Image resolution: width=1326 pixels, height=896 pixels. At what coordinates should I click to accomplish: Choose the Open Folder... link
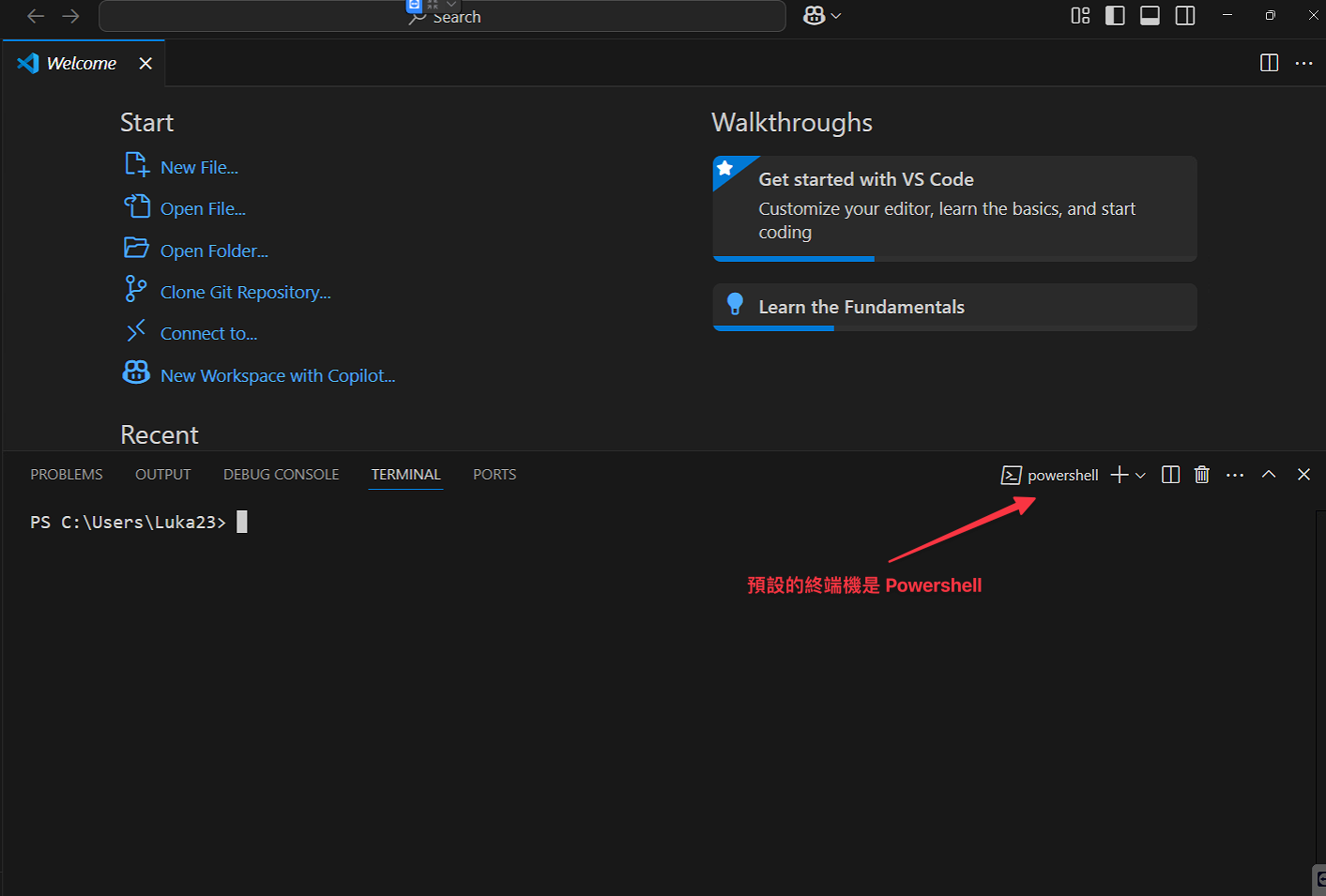click(x=214, y=251)
